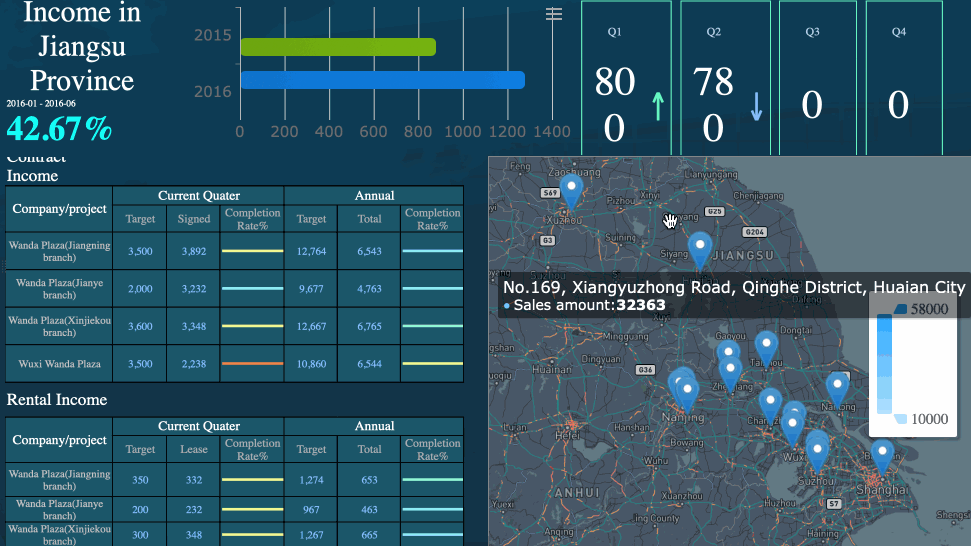Click Rental Income annual target 1,274
971x546 pixels.
pos(311,480)
